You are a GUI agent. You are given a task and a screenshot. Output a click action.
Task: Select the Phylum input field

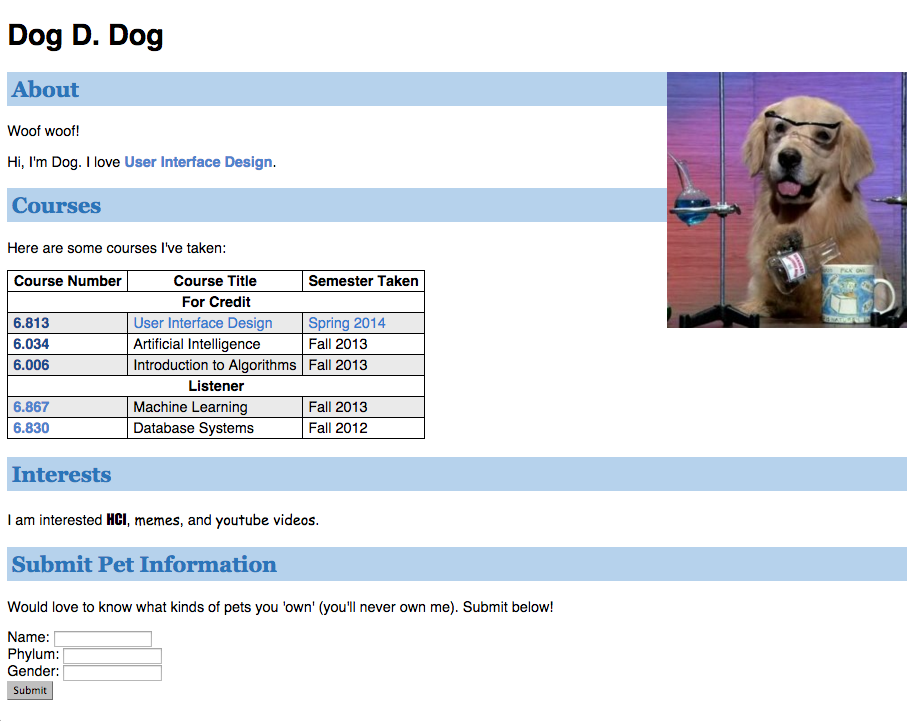point(112,656)
